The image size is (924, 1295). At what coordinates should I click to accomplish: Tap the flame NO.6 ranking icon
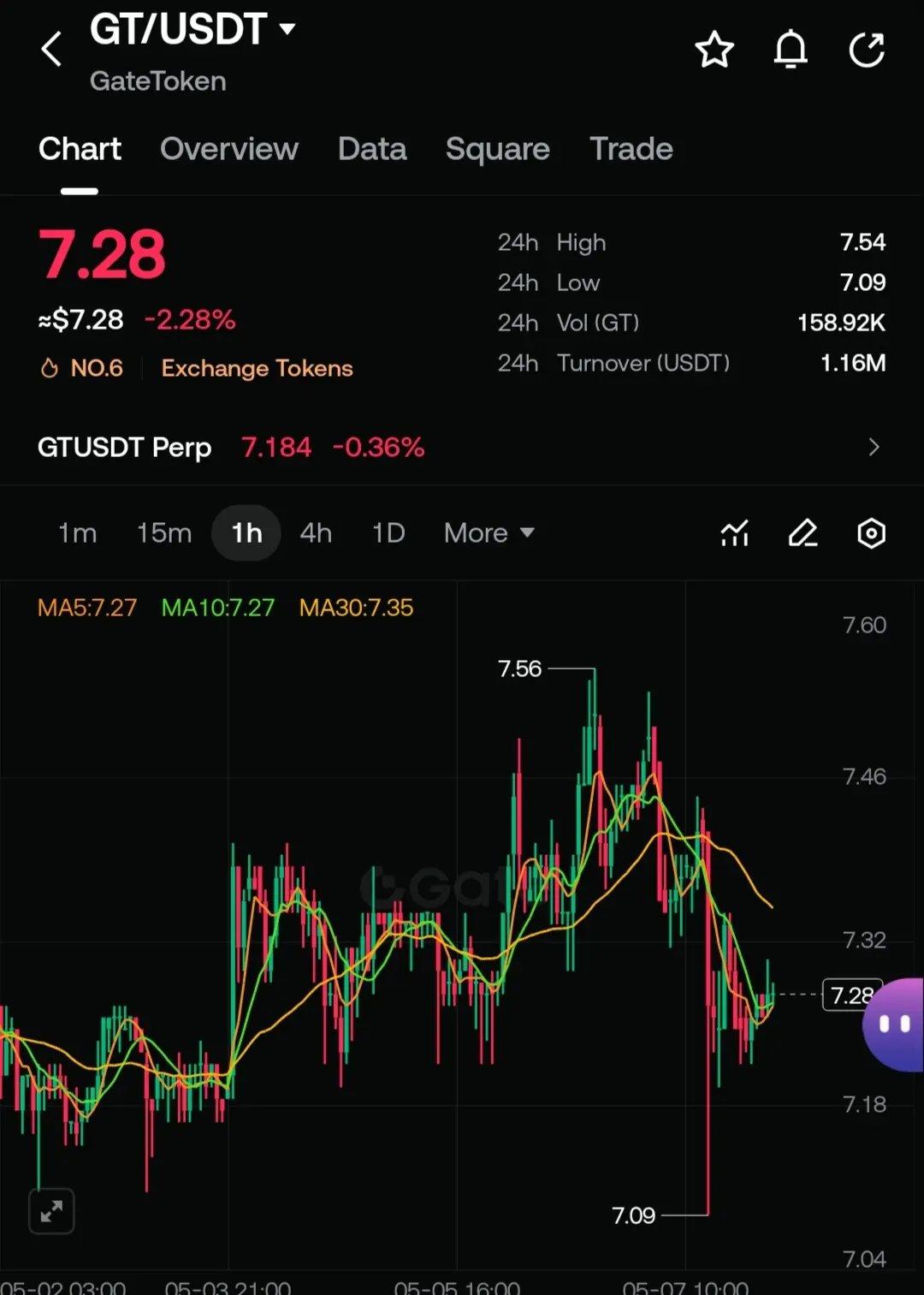(x=50, y=368)
